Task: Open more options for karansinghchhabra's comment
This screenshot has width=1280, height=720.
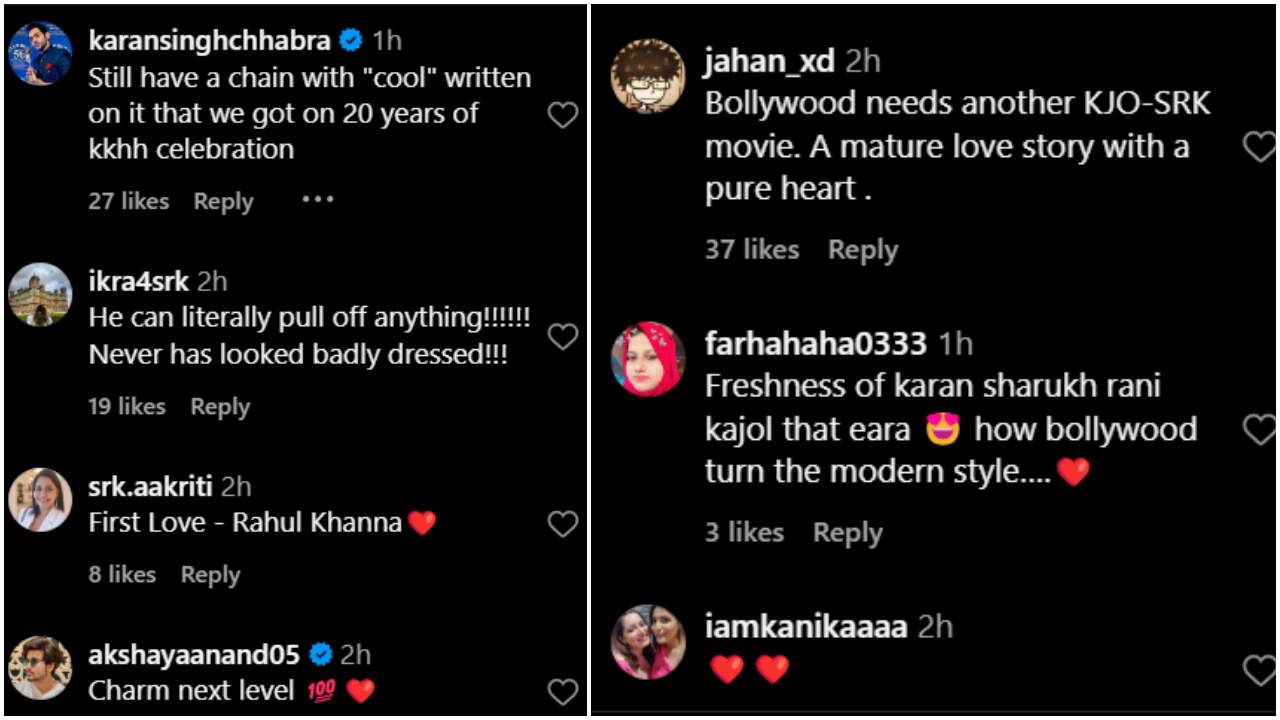Action: click(317, 199)
